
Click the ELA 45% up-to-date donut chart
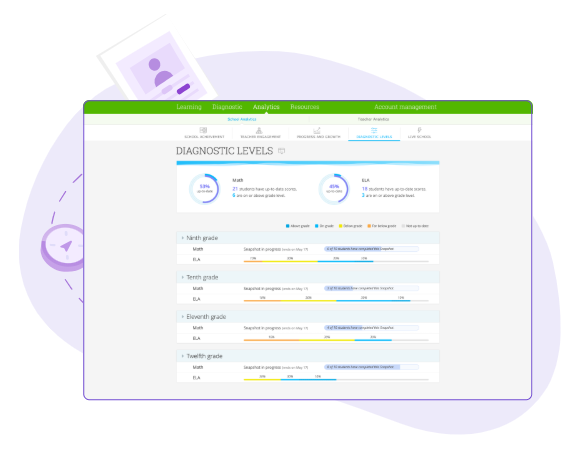[334, 189]
